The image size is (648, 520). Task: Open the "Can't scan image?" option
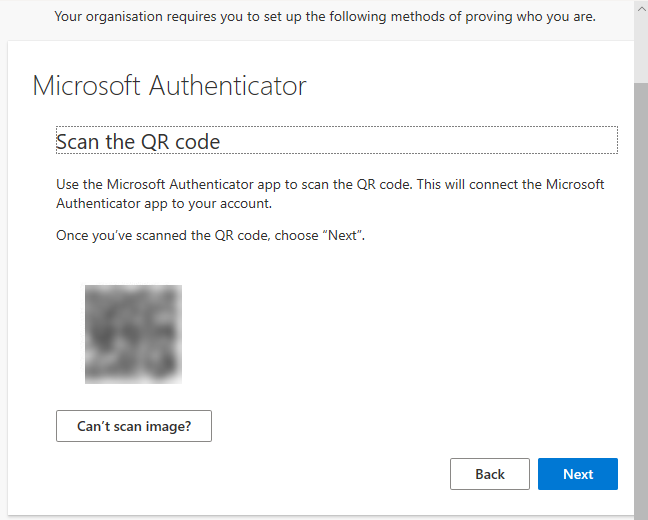pyautogui.click(x=134, y=426)
